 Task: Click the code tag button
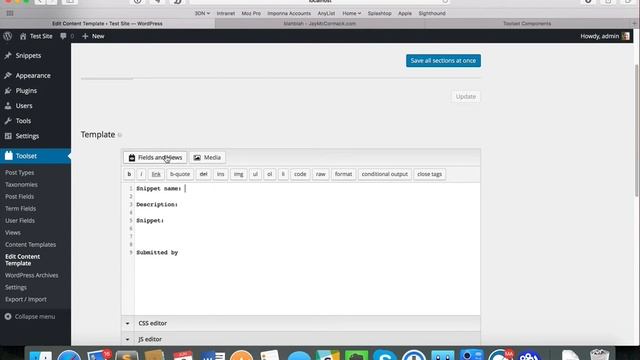(x=300, y=174)
